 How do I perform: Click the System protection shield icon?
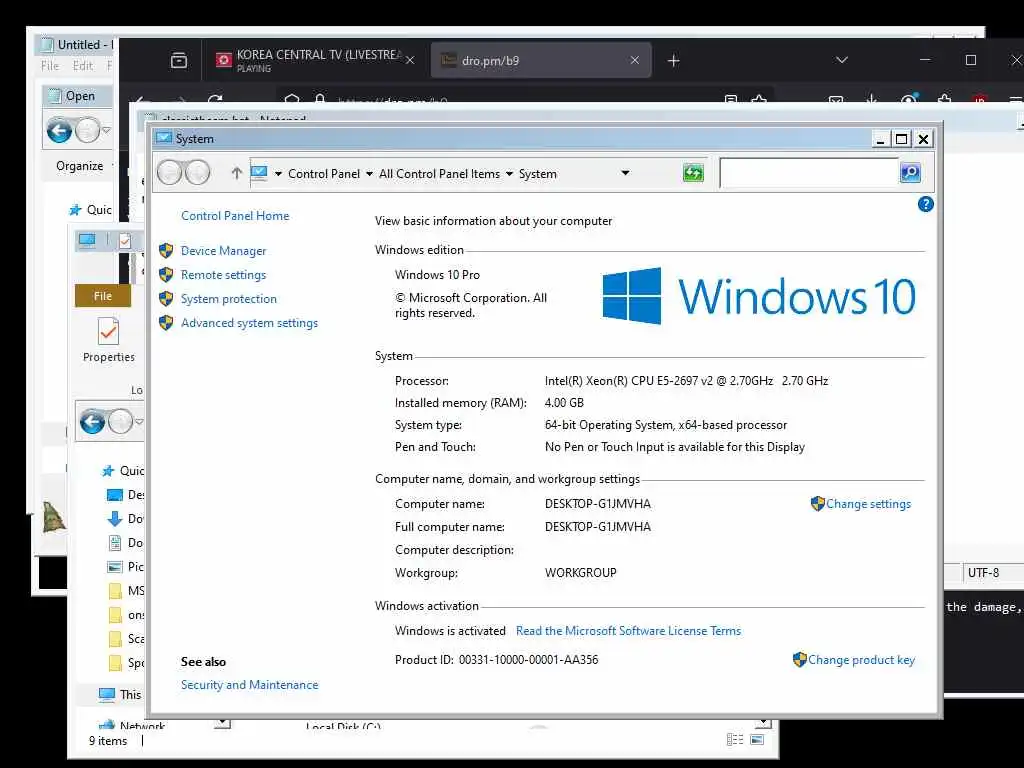click(x=167, y=298)
